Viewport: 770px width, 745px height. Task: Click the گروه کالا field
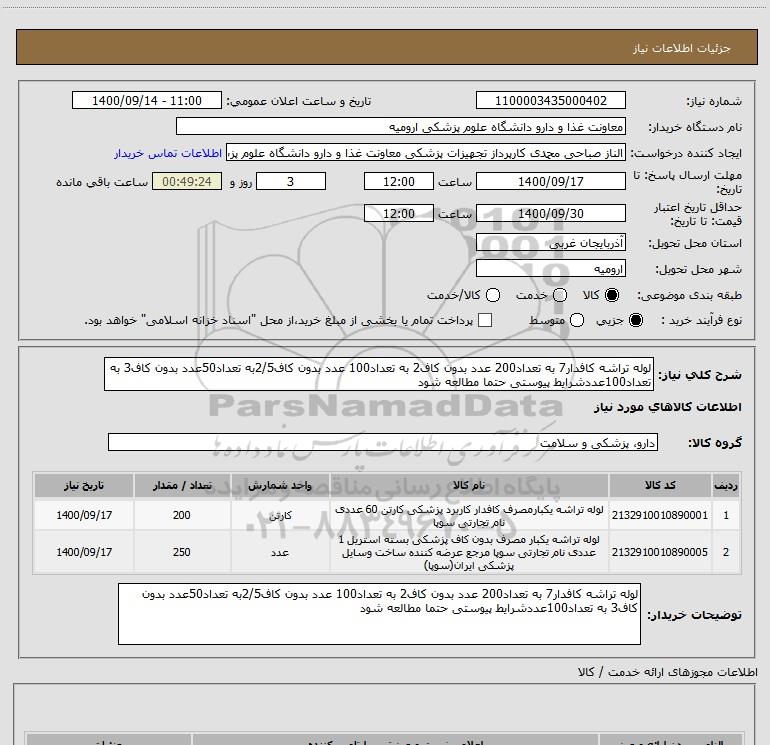383,442
